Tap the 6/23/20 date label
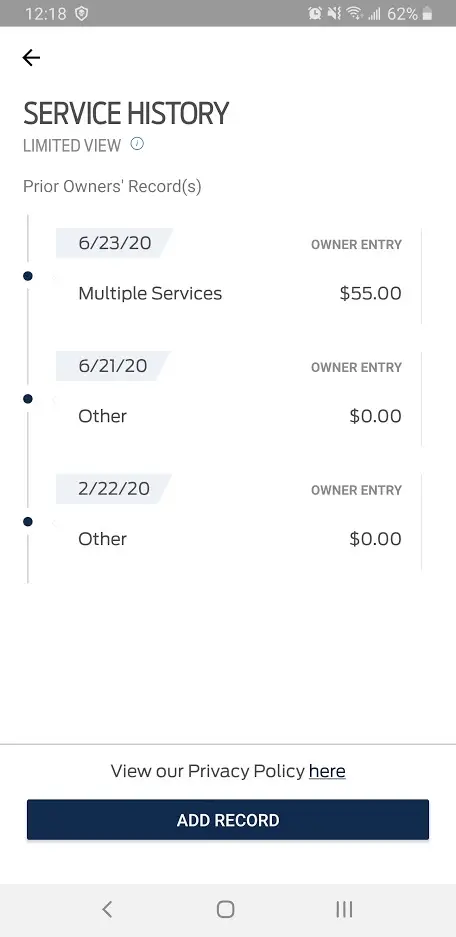456x937 pixels. tap(115, 243)
